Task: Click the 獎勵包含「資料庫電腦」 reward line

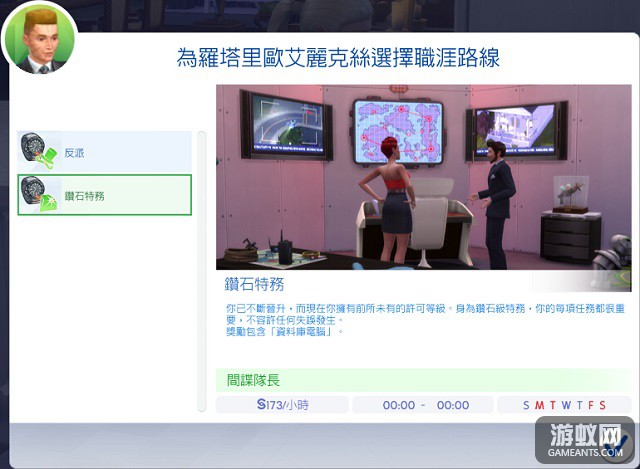Action: click(284, 331)
